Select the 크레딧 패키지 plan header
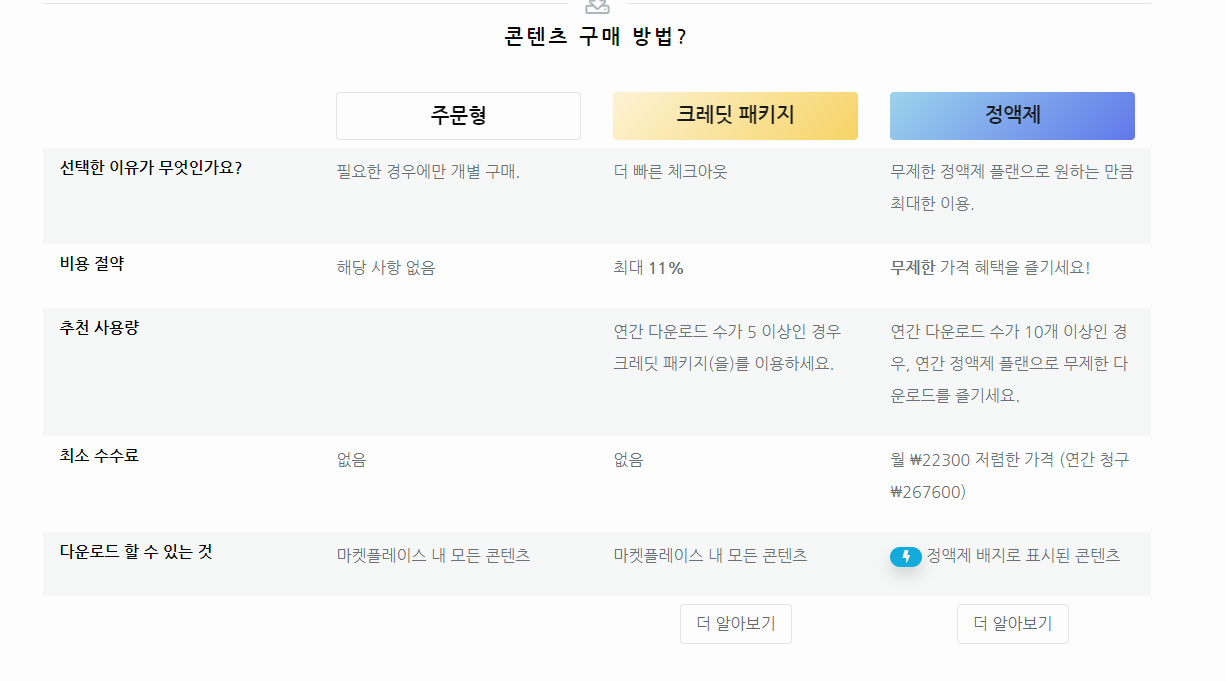Screen dimensions: 1226x681 (735, 116)
